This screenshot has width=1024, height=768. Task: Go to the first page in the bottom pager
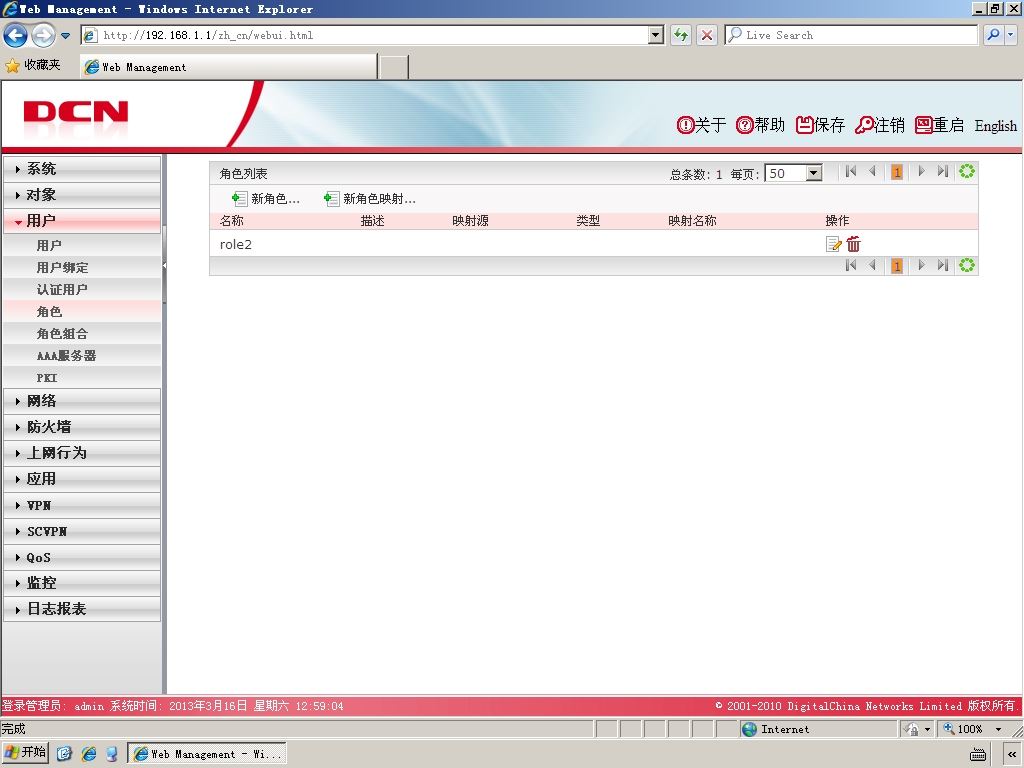click(850, 265)
